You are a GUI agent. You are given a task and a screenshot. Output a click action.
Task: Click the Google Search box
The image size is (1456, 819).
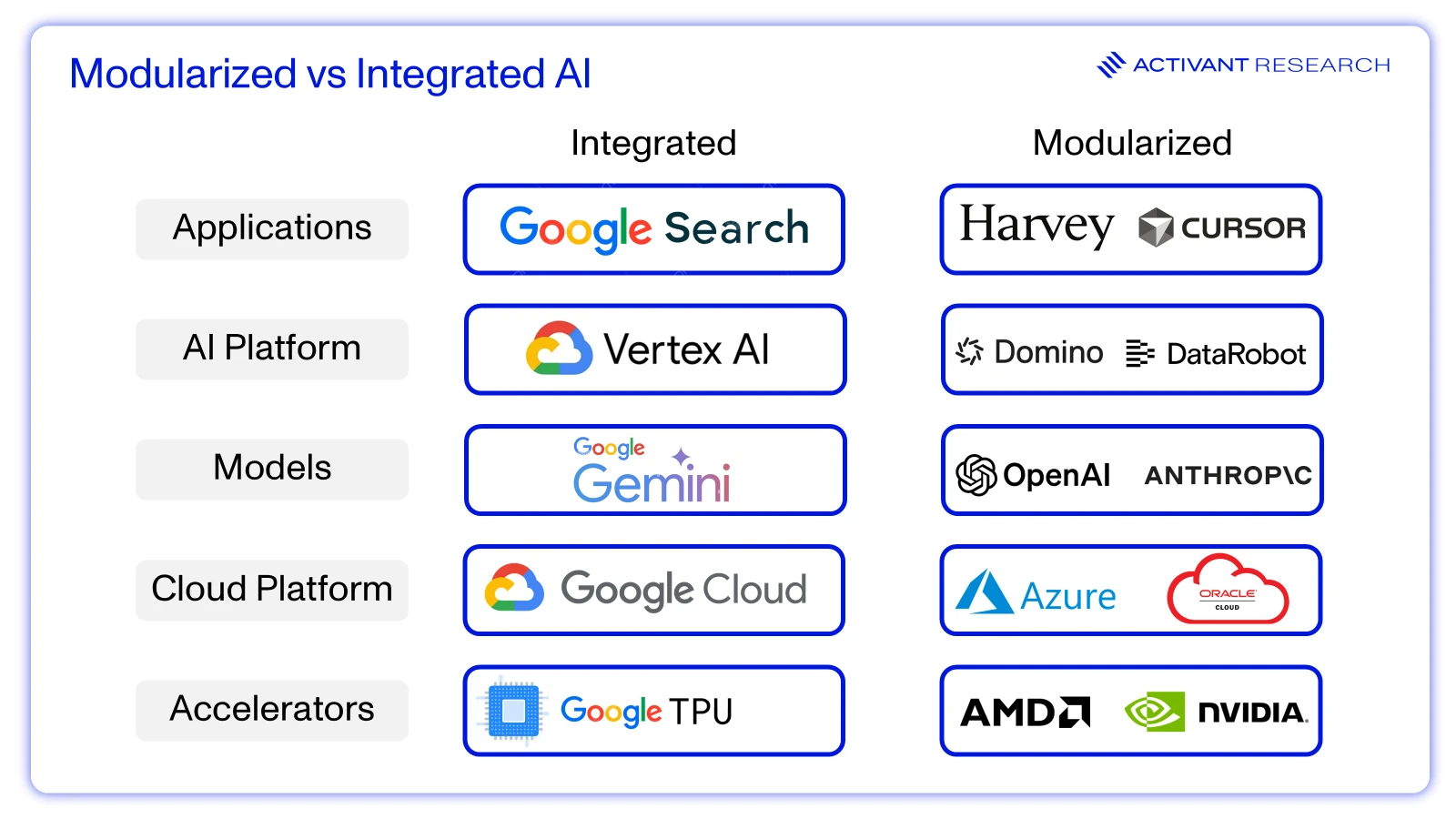pos(653,229)
